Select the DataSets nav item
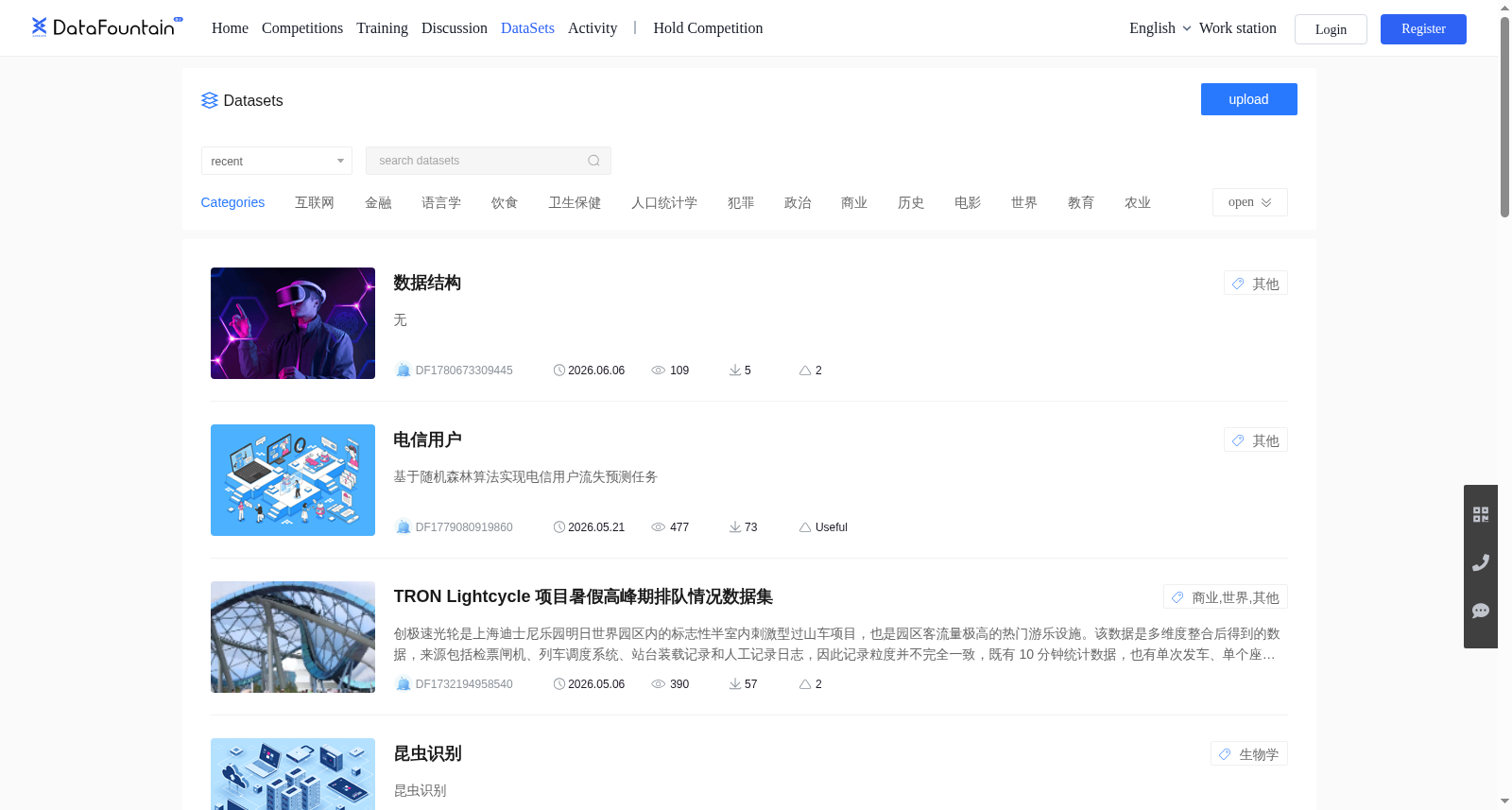1512x810 pixels. pos(527,28)
